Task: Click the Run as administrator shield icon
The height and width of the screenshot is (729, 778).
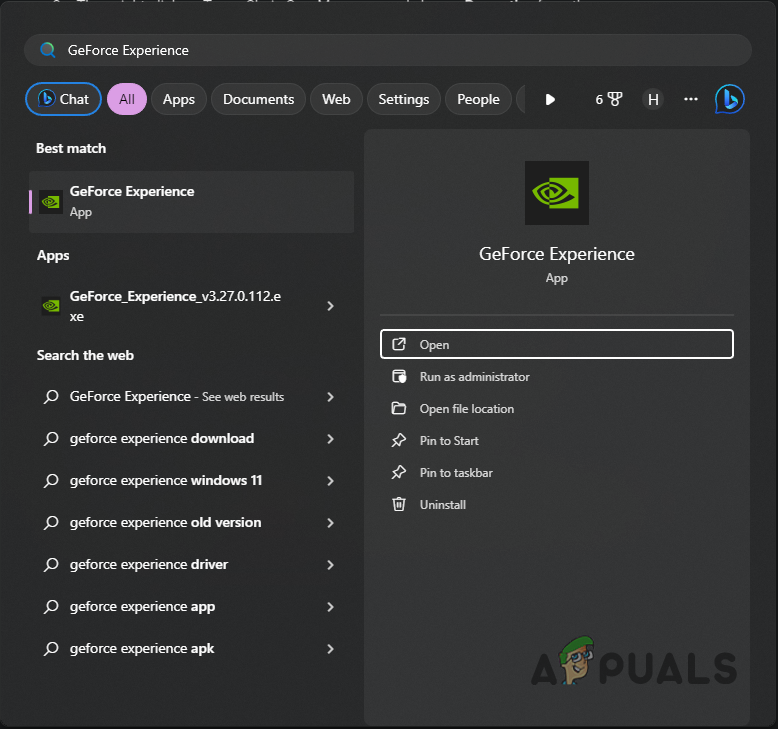Action: (399, 377)
